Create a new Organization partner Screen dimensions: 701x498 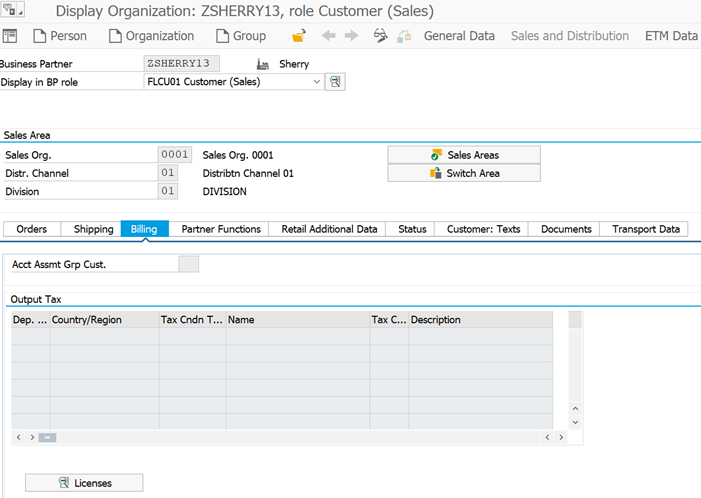[152, 36]
